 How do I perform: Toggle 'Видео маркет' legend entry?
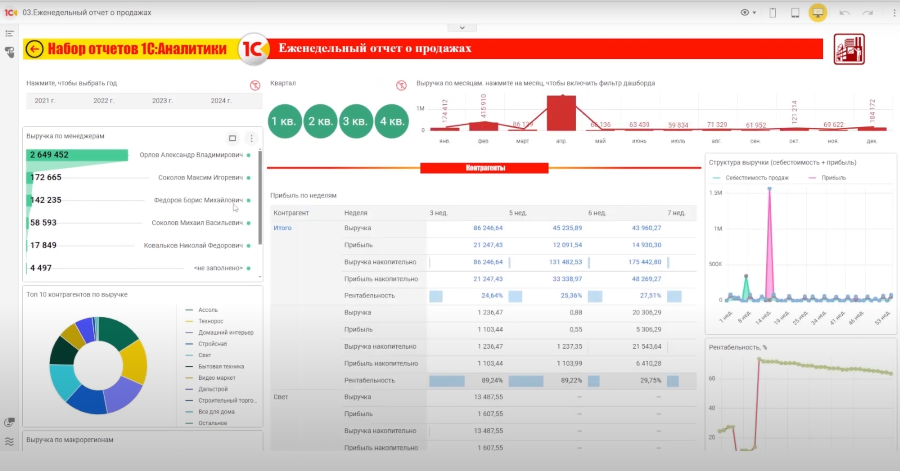(211, 378)
